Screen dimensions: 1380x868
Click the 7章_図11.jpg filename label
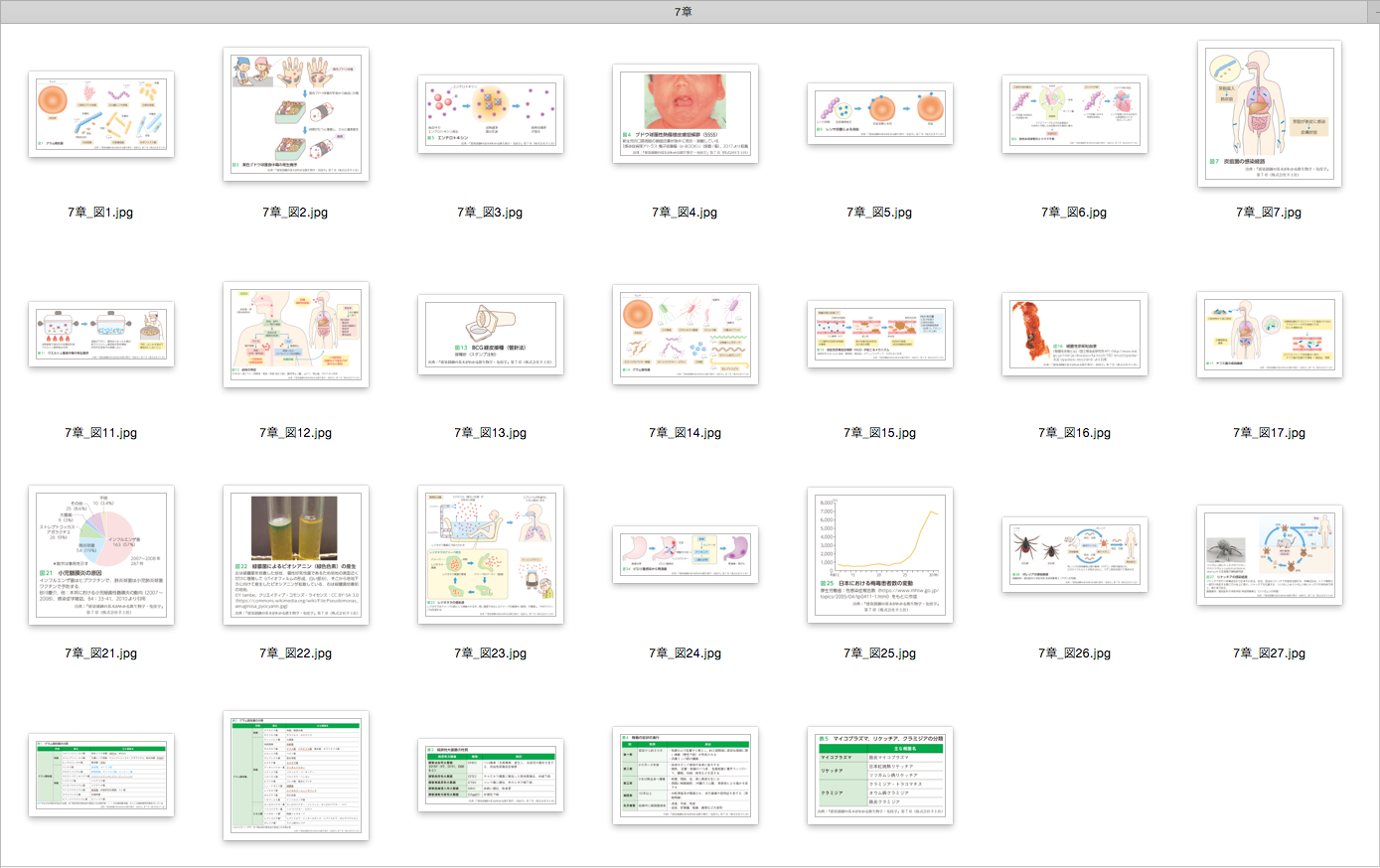pos(101,433)
